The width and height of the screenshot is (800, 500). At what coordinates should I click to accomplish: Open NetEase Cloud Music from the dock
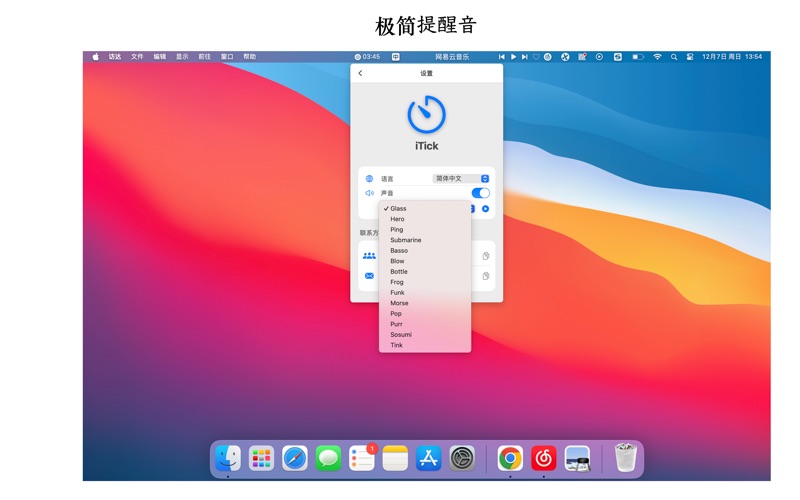pos(544,458)
